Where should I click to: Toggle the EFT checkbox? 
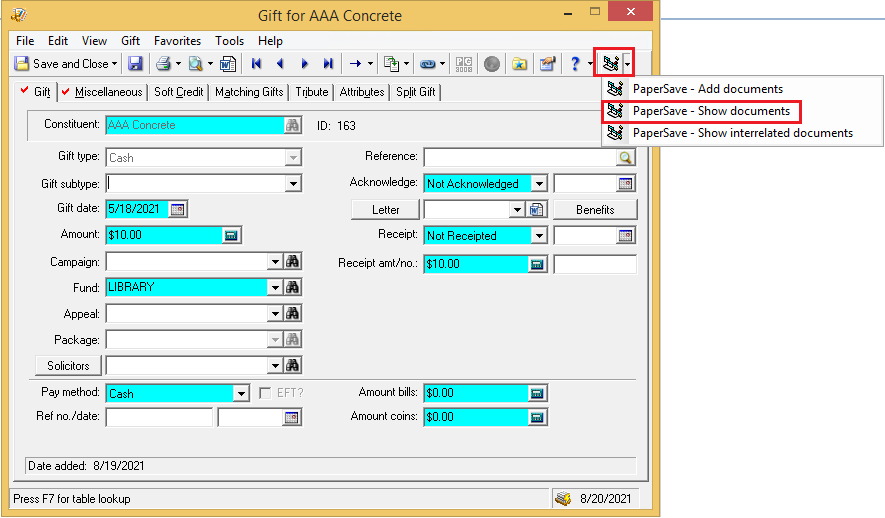point(266,393)
